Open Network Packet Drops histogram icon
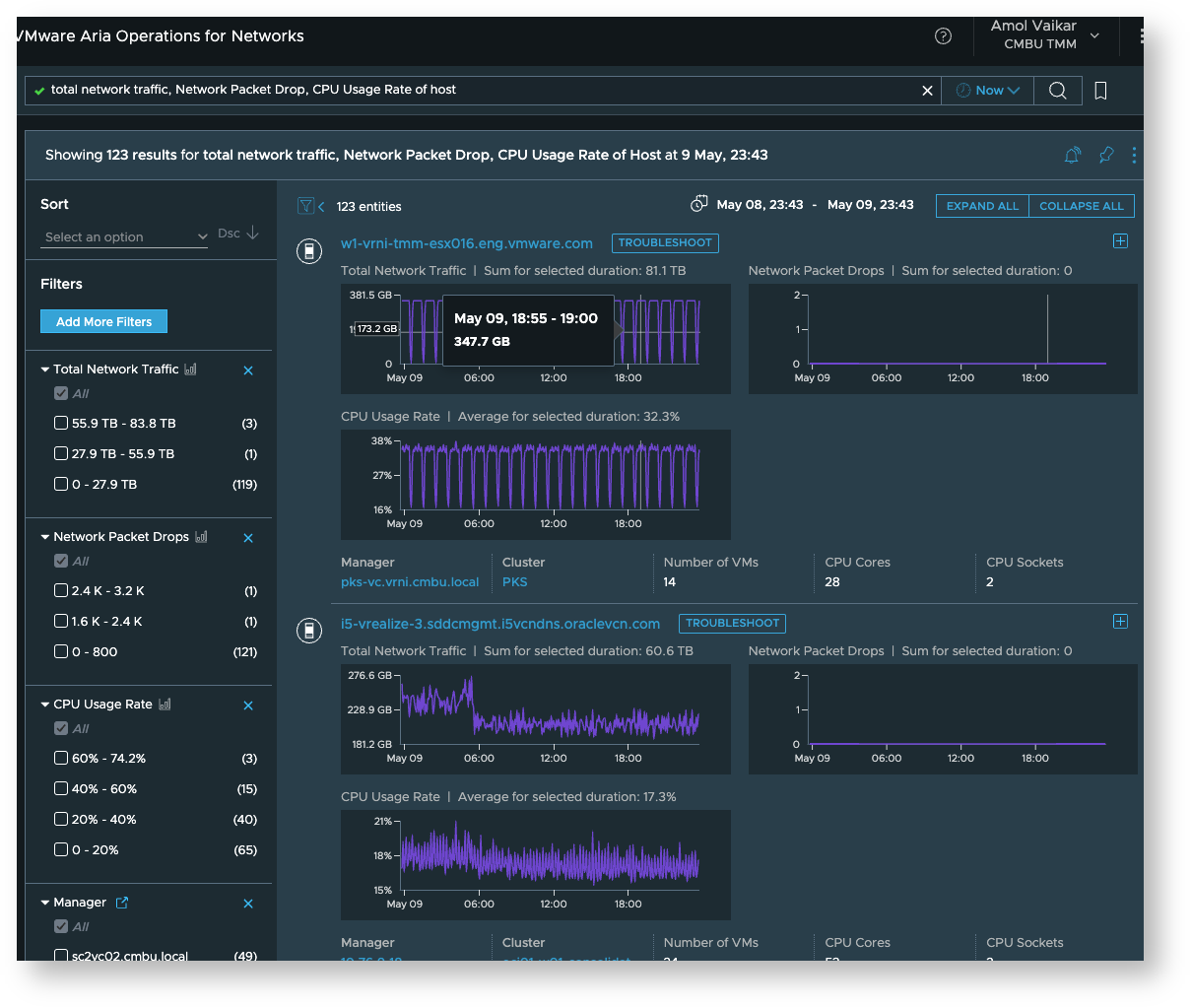Viewport: 1191px width, 1008px height. pos(201,537)
